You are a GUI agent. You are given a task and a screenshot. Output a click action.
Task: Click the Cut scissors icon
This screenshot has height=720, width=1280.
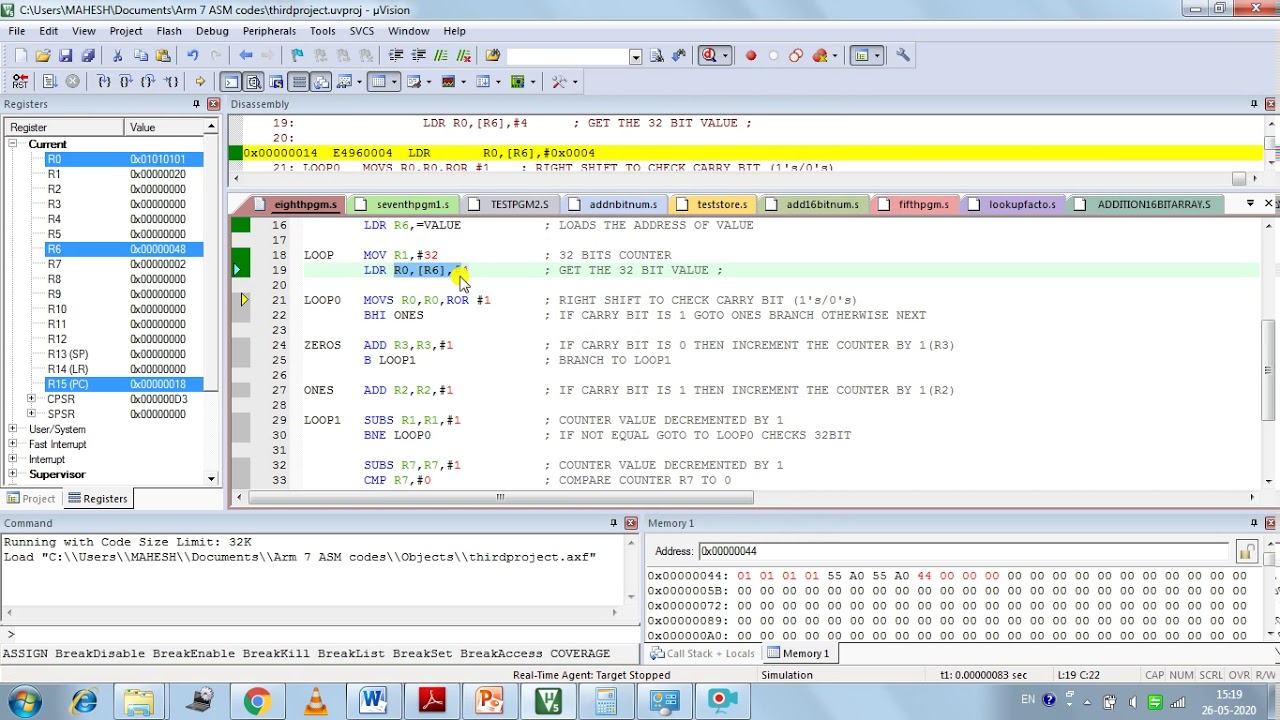[x=117, y=56]
